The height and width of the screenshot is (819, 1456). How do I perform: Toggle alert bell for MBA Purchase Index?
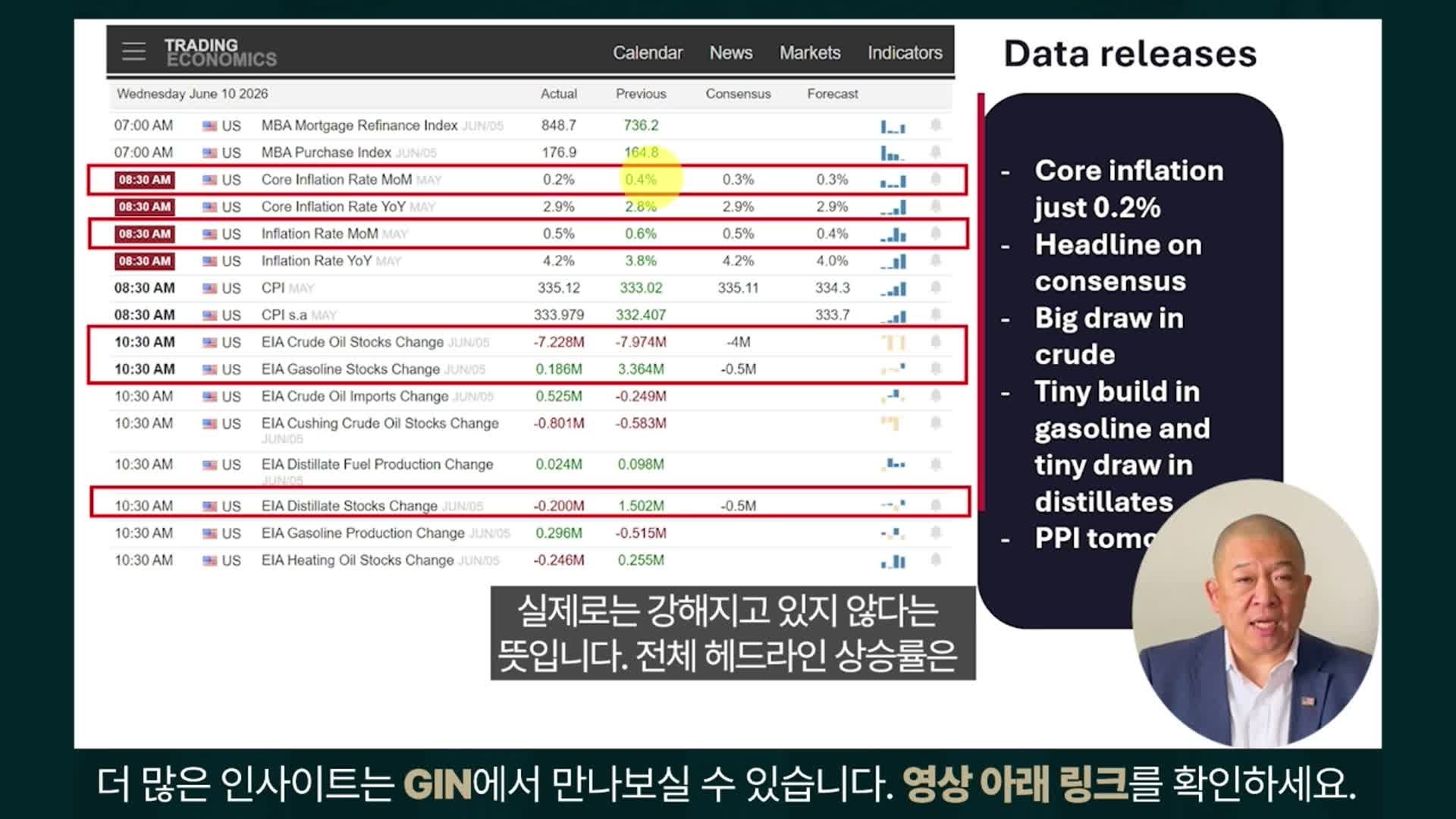tap(936, 152)
